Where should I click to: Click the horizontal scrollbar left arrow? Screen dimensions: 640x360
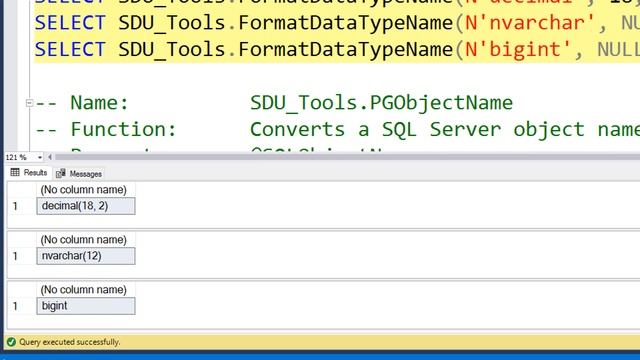(50, 157)
